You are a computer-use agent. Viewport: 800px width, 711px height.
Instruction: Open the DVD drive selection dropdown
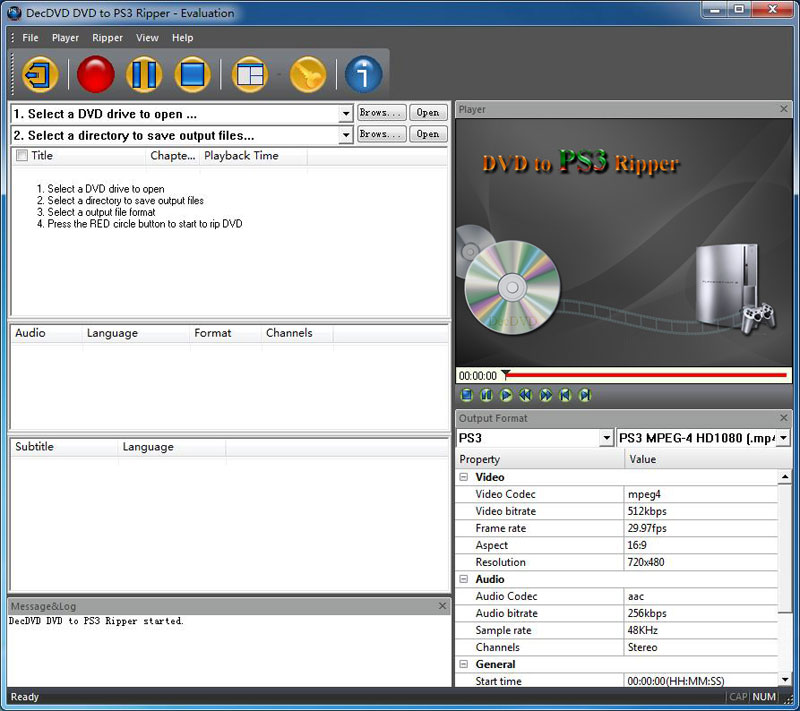click(x=346, y=114)
